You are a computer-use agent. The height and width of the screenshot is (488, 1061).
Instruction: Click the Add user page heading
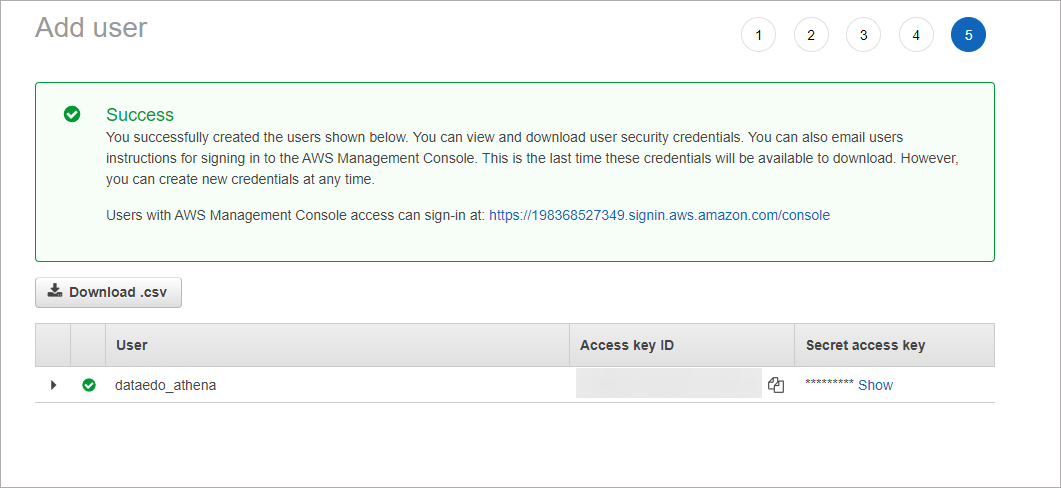point(91,28)
